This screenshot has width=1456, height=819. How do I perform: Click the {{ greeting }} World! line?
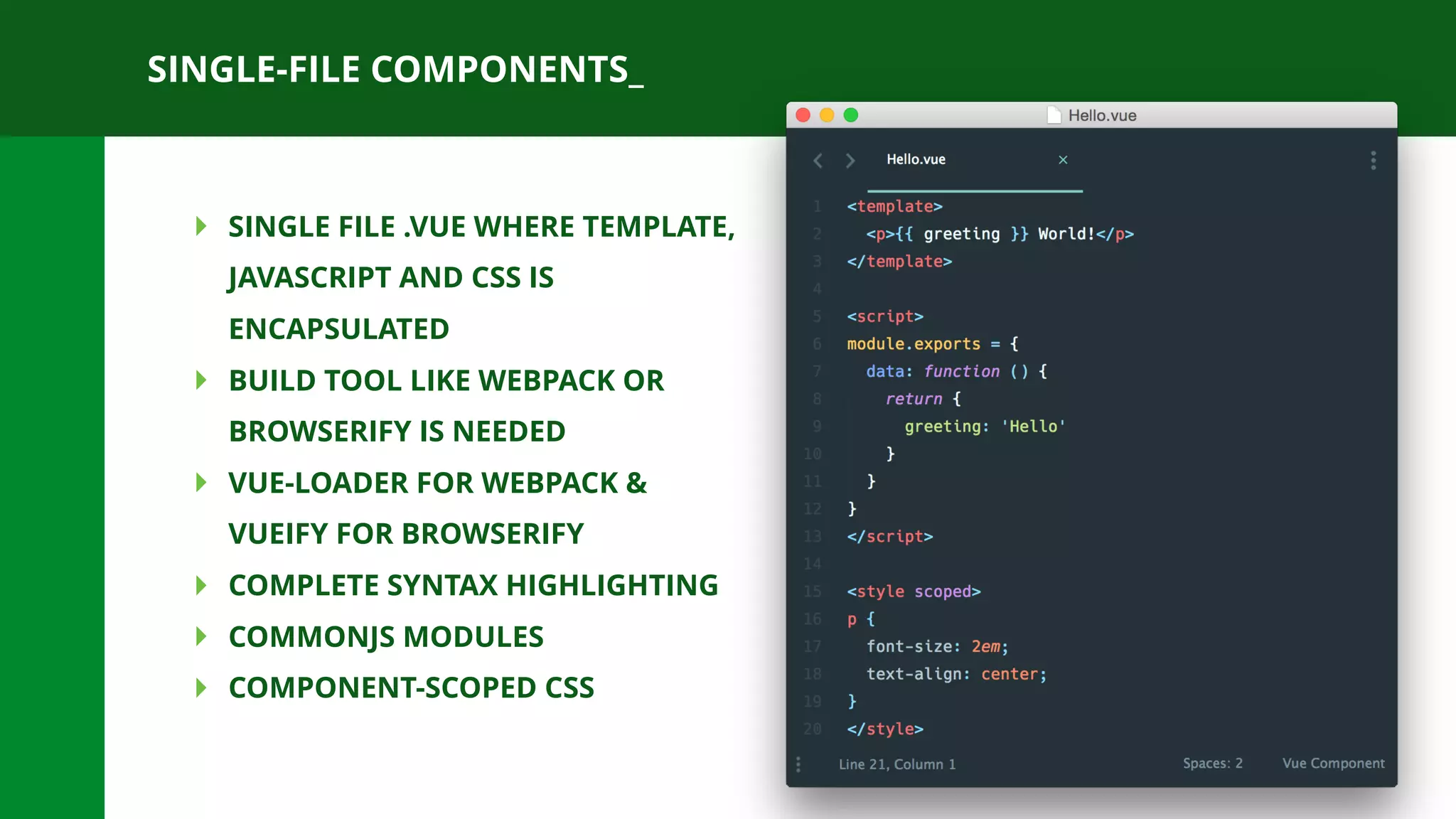point(1000,234)
